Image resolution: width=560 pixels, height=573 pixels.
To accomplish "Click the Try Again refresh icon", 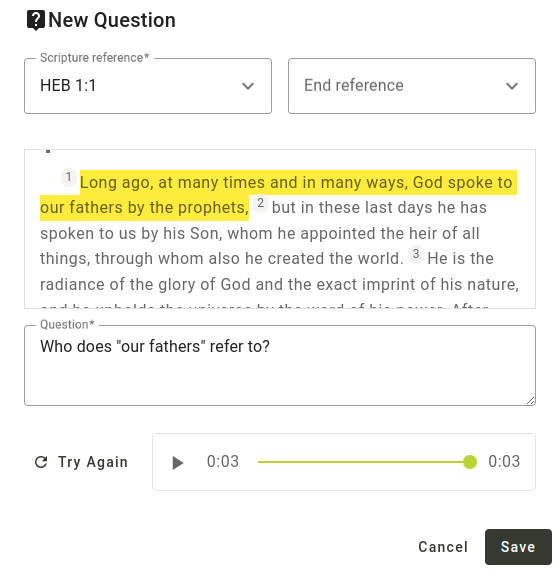I will (x=41, y=462).
